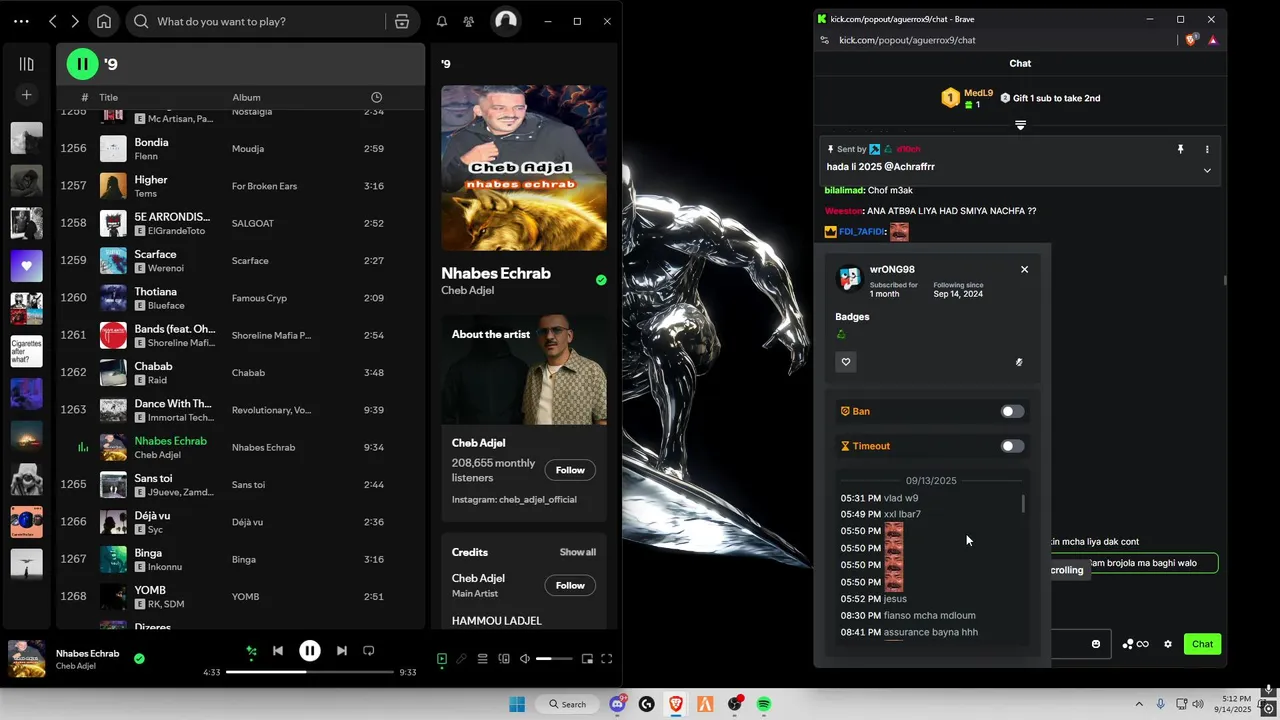Open Connect to a device icon
The image size is (1280, 720).
(x=504, y=659)
